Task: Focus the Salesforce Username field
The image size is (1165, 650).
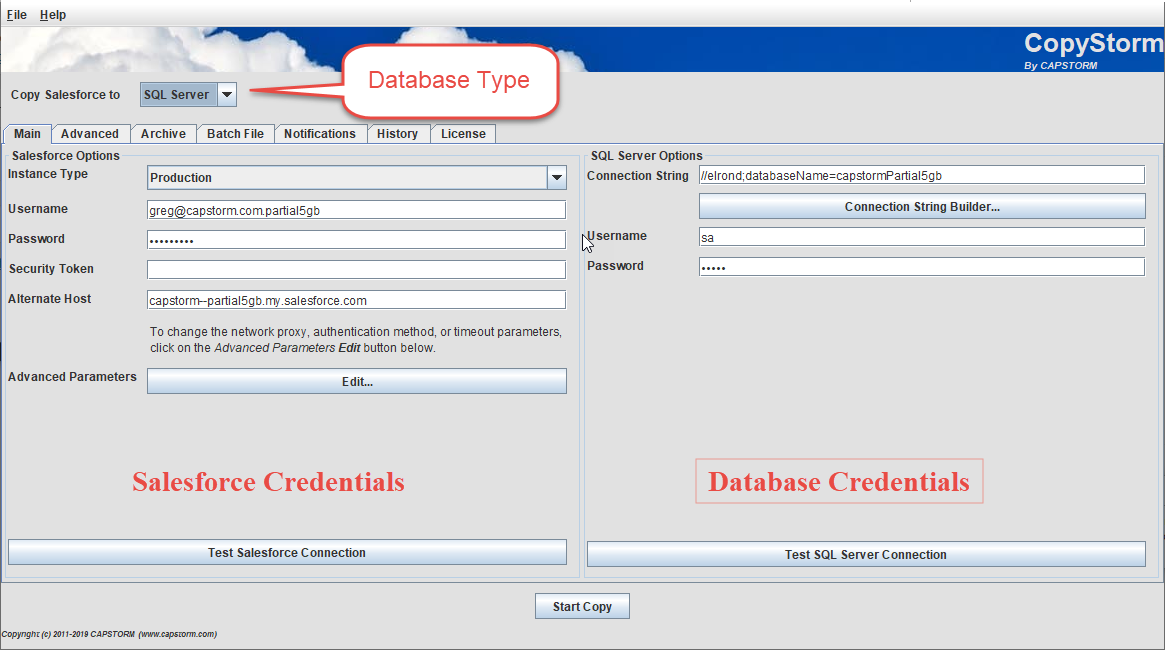Action: click(x=357, y=210)
